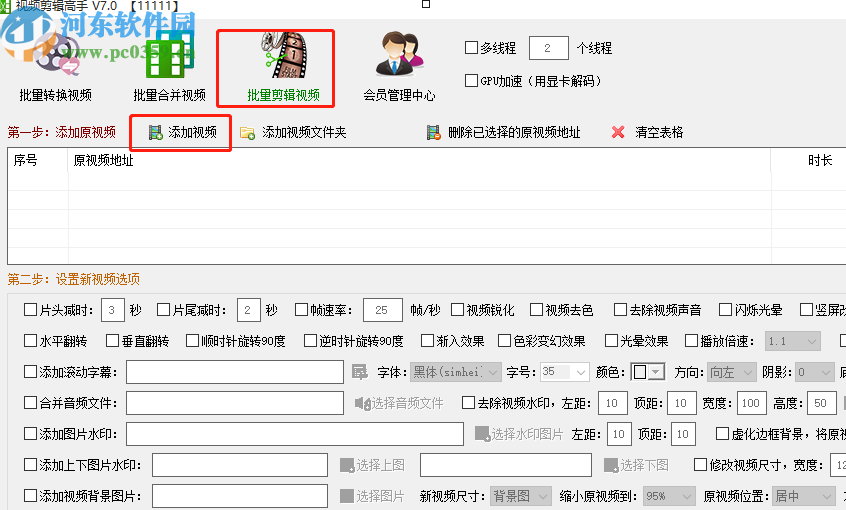Image resolution: width=846 pixels, height=510 pixels.
Task: Tick 添加滚动字幕 checkbox
Action: (x=30, y=372)
